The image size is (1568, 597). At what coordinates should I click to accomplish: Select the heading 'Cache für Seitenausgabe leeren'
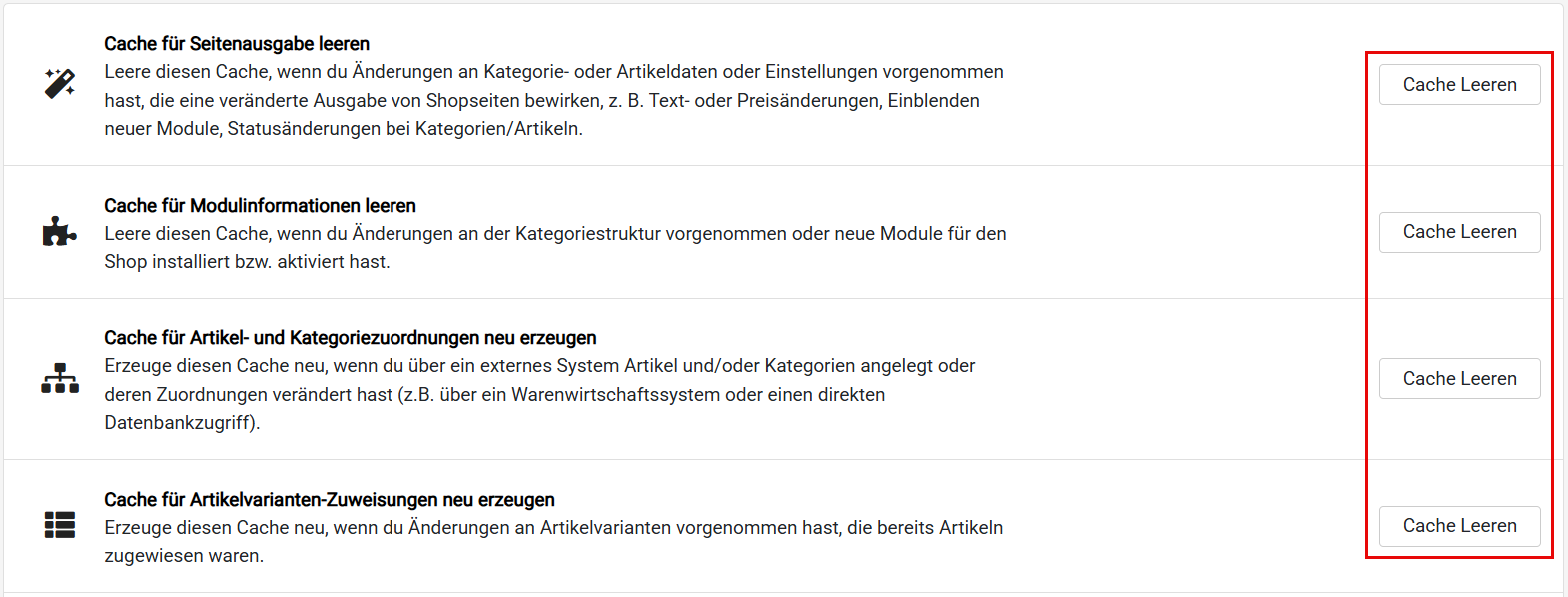[x=237, y=44]
